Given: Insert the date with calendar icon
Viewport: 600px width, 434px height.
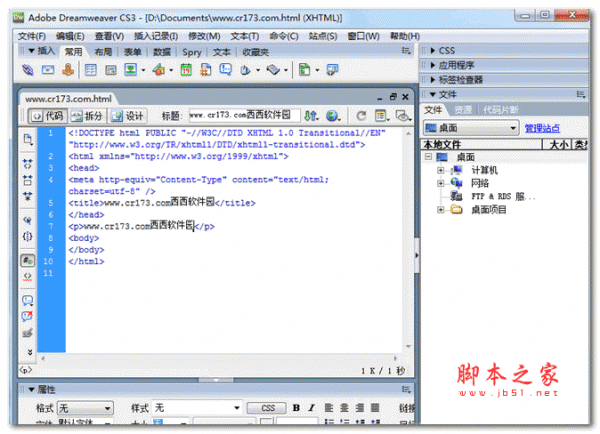Looking at the screenshot, I should pyautogui.click(x=186, y=70).
